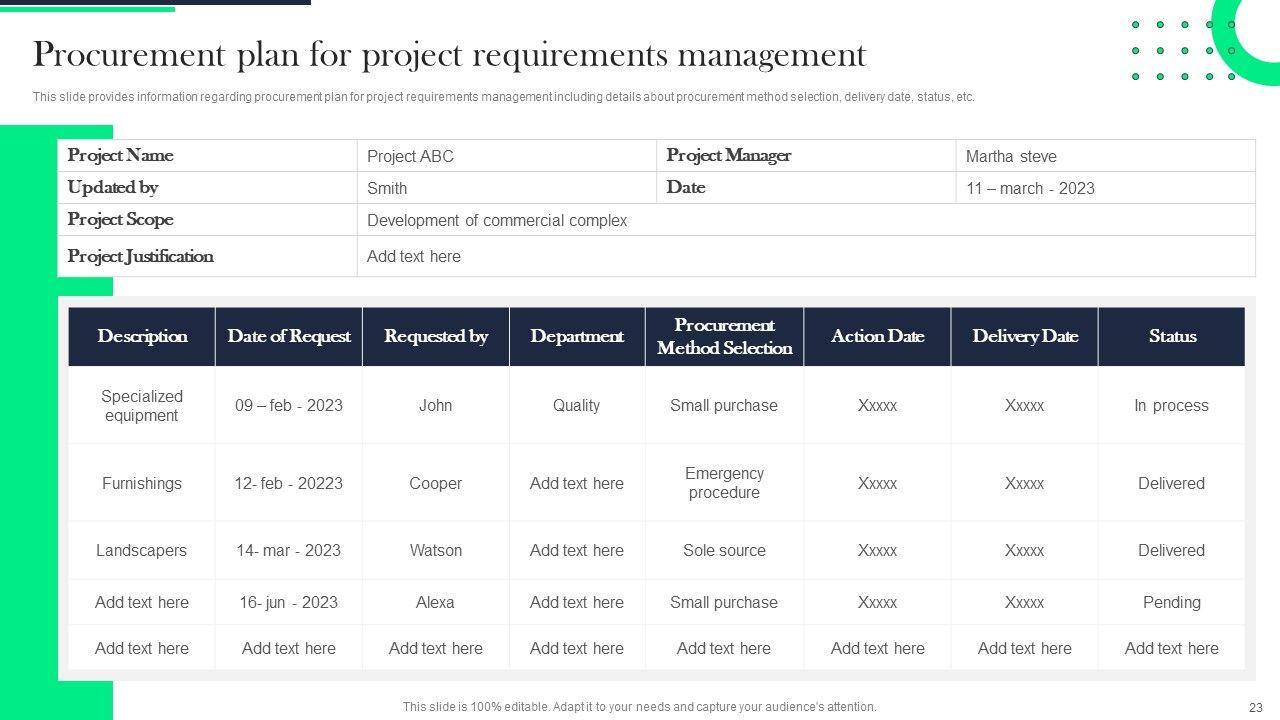Click the 'Description' column header
Viewport: 1280px width, 720px height.
click(x=142, y=336)
